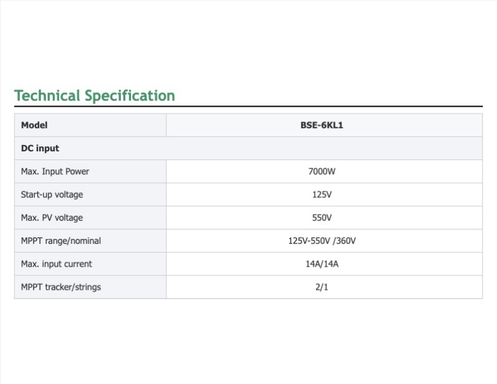Select the 14A/14A value cell
497x384 pixels.
click(324, 264)
